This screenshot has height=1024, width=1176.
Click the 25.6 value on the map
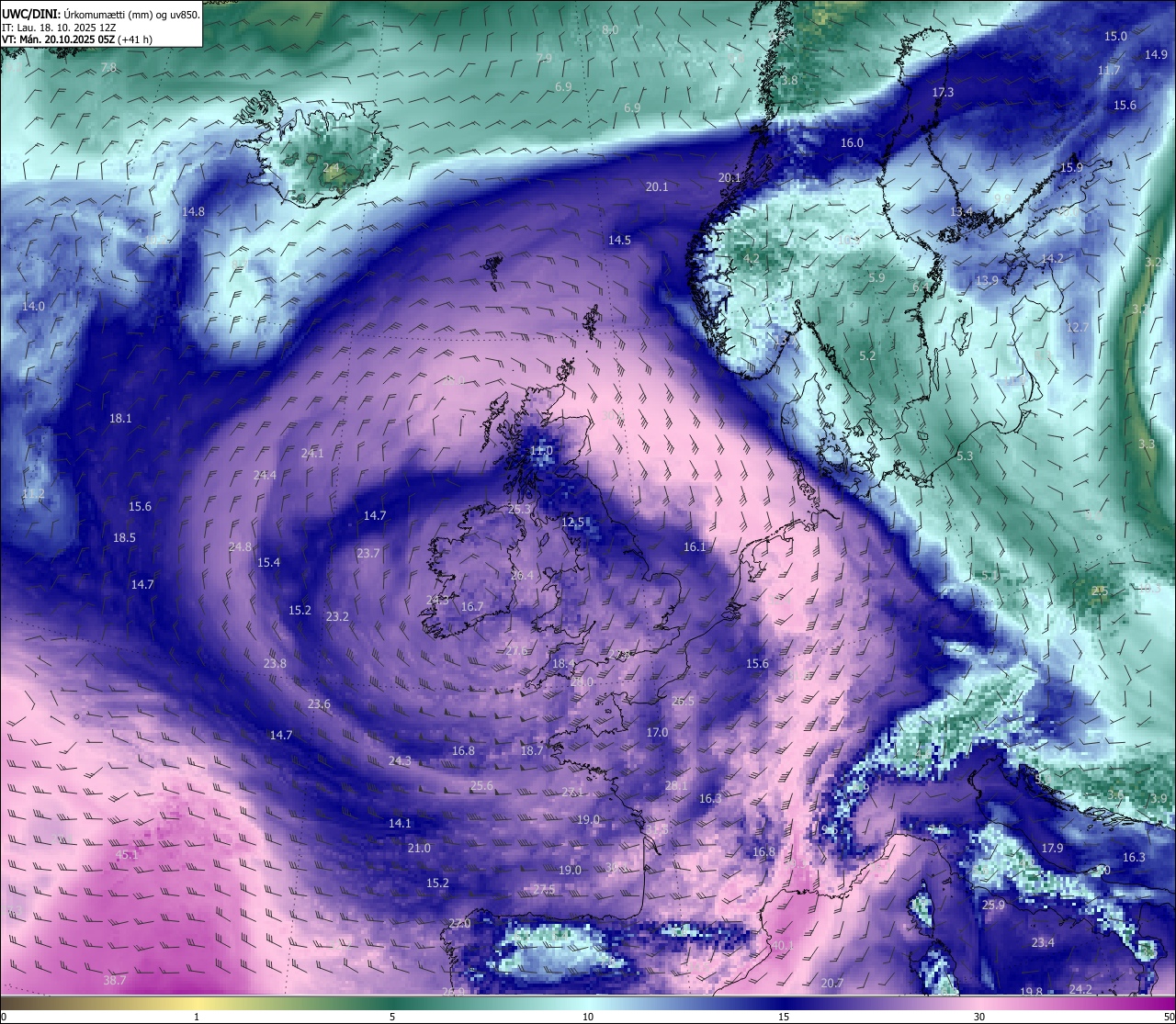[x=481, y=786]
